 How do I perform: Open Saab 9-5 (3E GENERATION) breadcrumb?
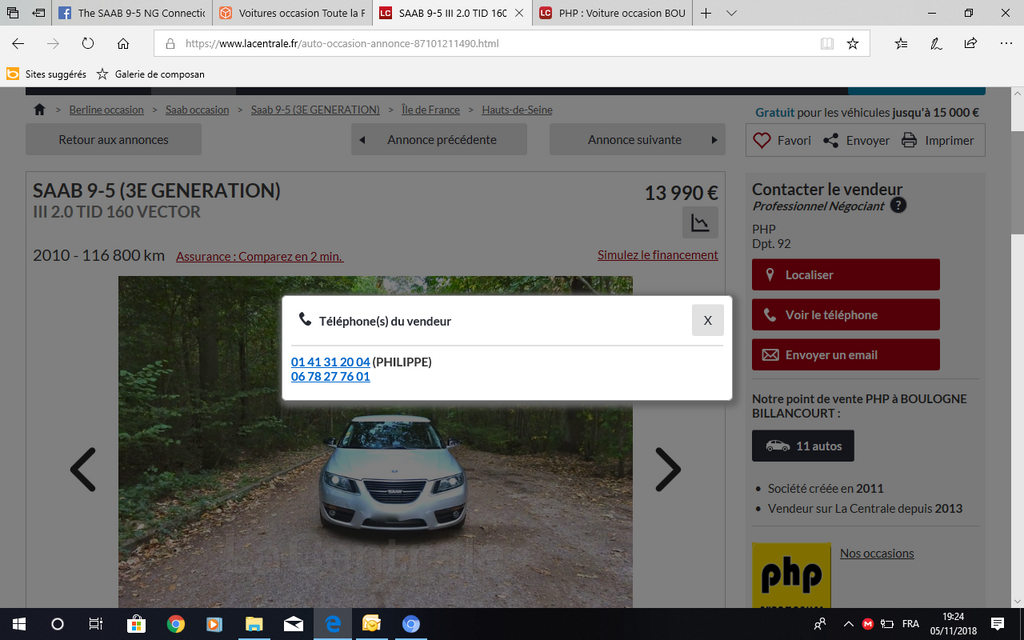pos(315,110)
